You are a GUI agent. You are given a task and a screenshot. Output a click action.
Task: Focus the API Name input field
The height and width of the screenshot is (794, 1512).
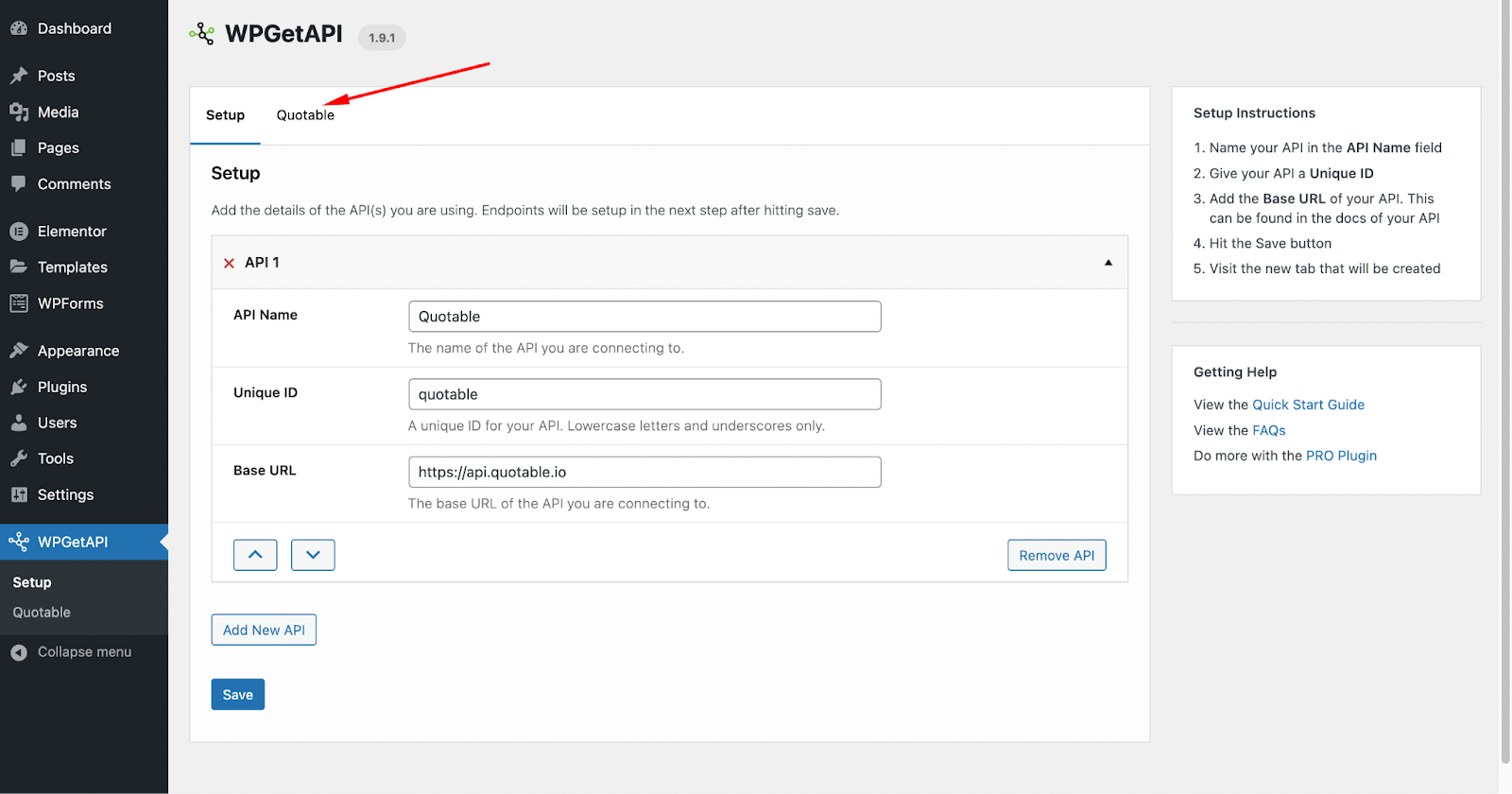point(644,317)
